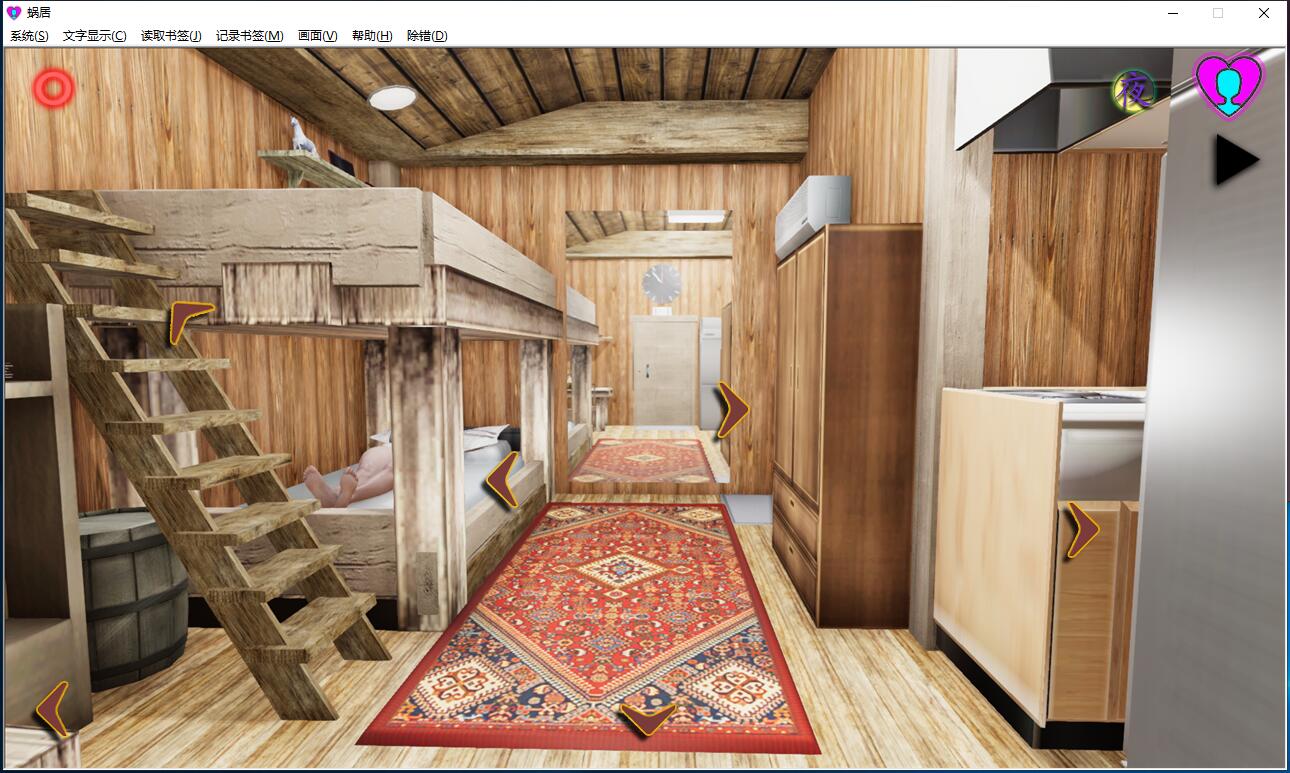The height and width of the screenshot is (773, 1290).
Task: Click the wall clock above the door
Action: pyautogui.click(x=661, y=283)
